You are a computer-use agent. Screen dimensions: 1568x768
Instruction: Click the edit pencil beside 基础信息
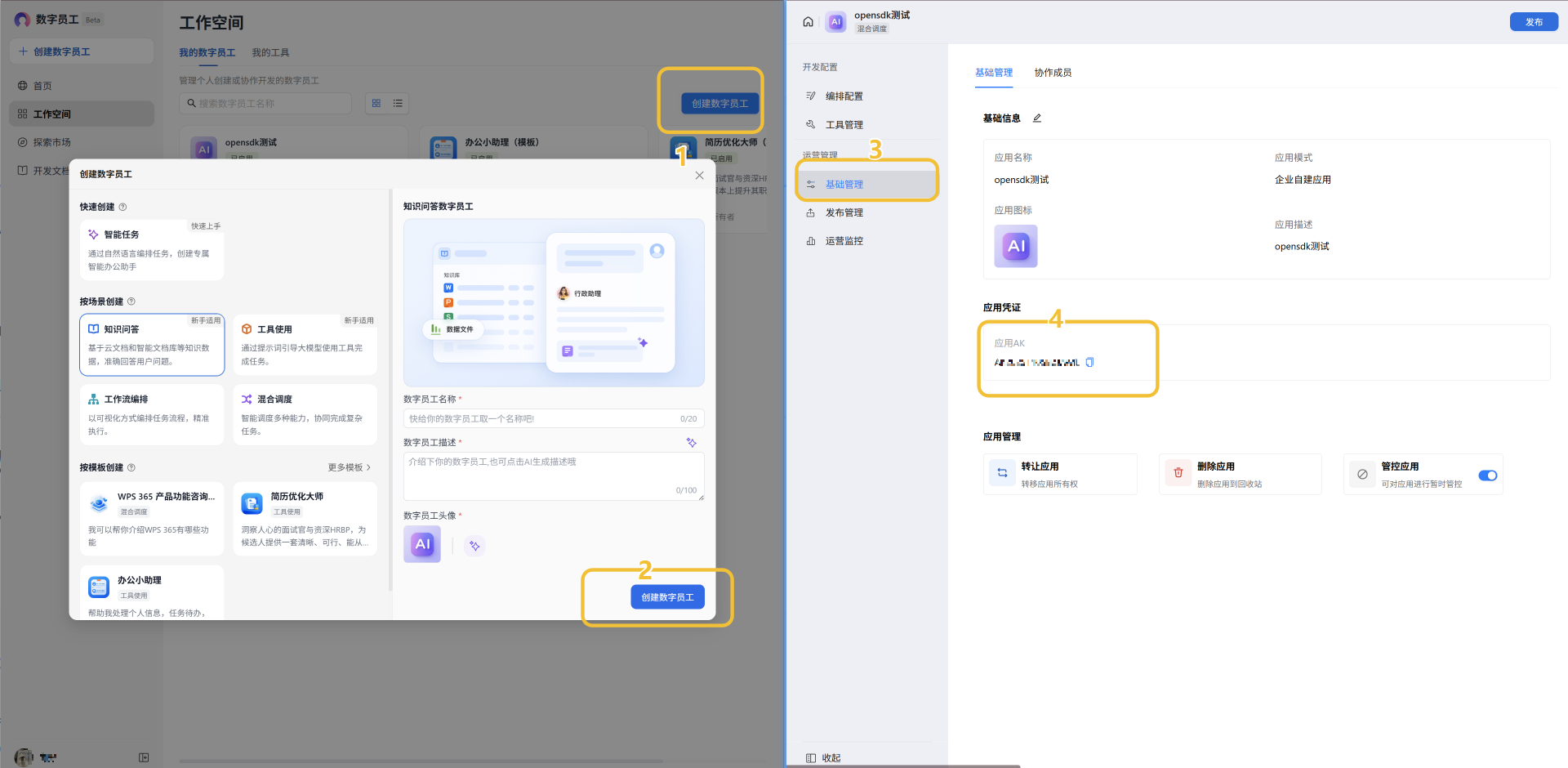click(x=1037, y=118)
